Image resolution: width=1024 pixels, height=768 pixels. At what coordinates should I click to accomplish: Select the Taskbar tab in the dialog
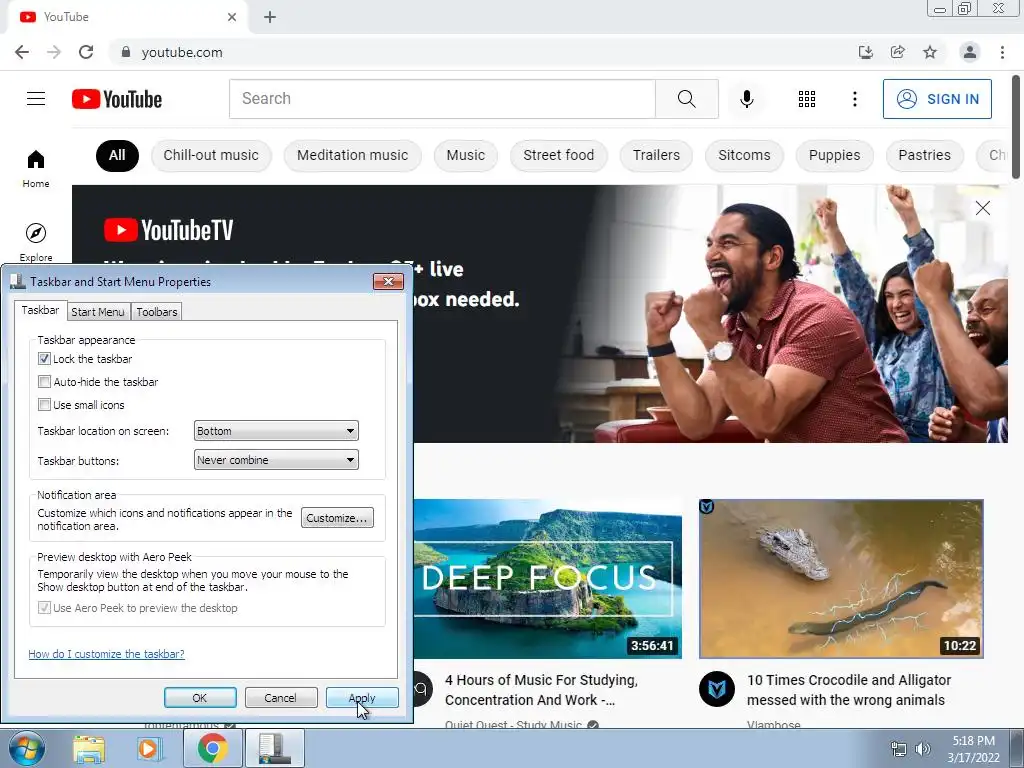pyautogui.click(x=40, y=310)
